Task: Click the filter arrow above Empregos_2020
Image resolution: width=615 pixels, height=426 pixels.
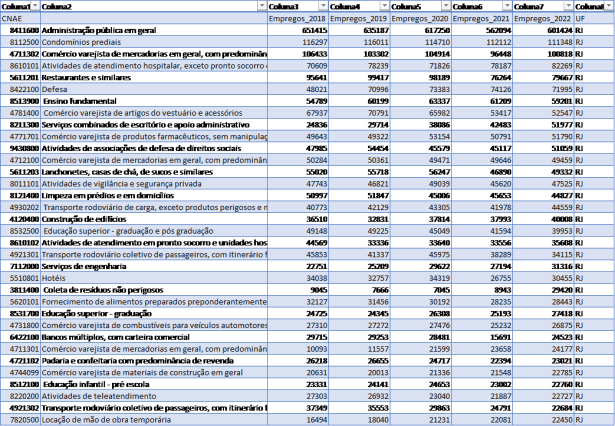Action: tap(444, 6)
